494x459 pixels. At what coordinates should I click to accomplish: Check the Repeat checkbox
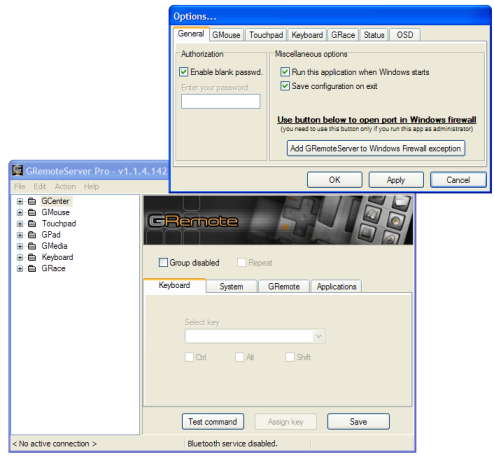241,263
